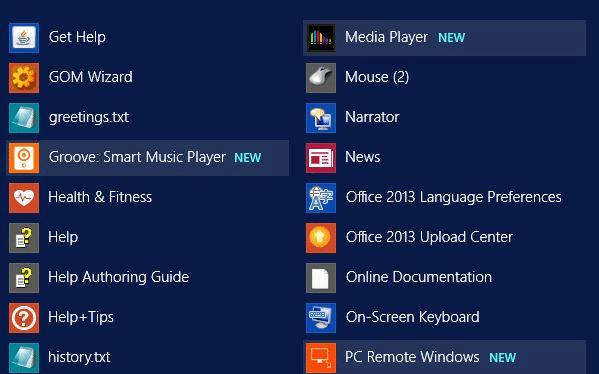Click the On-Screen Keyboard label
The image size is (599, 374).
[413, 317]
